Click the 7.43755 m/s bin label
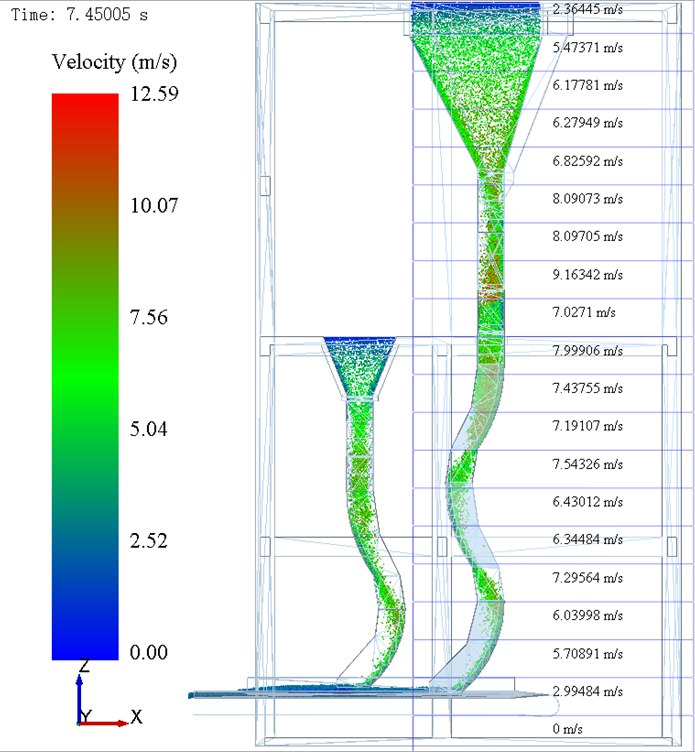The image size is (695, 752). pos(588,388)
